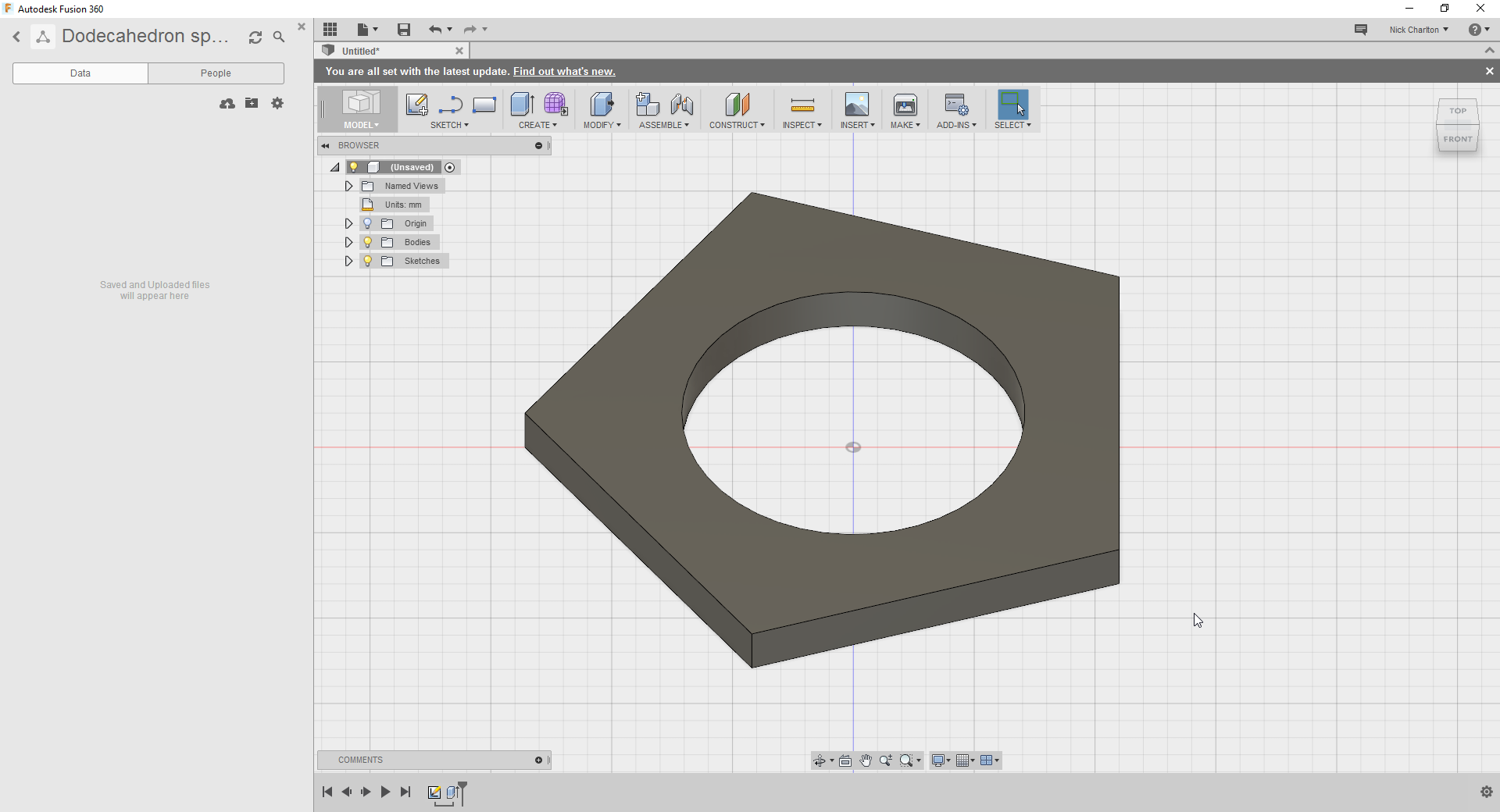
Task: Open Display Settings icon
Action: click(938, 760)
